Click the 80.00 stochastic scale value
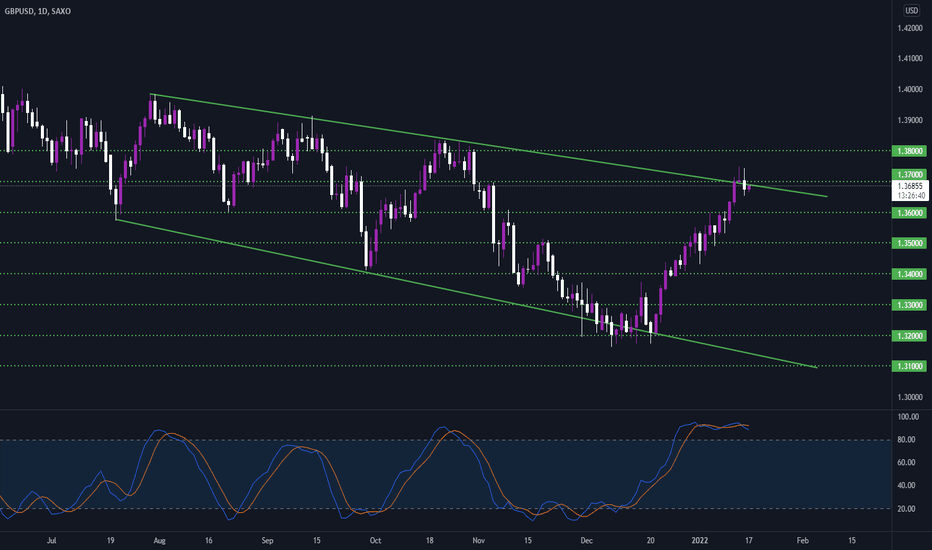Viewport: 932px width, 550px height. tap(906, 440)
